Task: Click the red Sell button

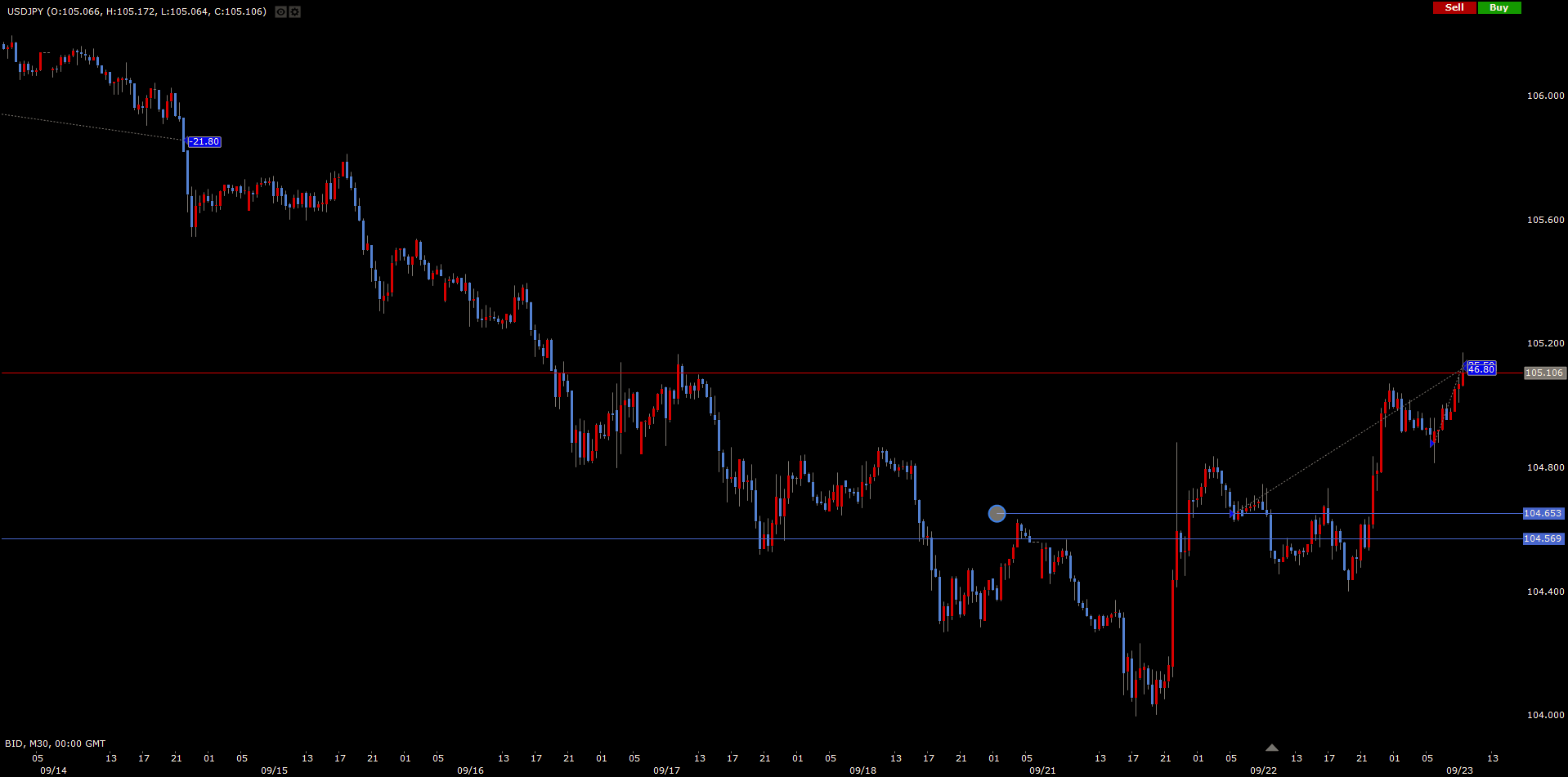Action: pos(1454,7)
